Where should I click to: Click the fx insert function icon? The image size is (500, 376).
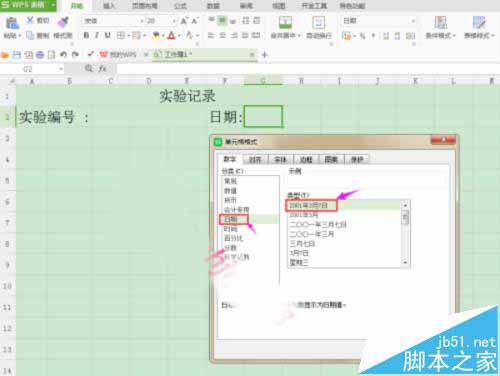pyautogui.click(x=102, y=69)
